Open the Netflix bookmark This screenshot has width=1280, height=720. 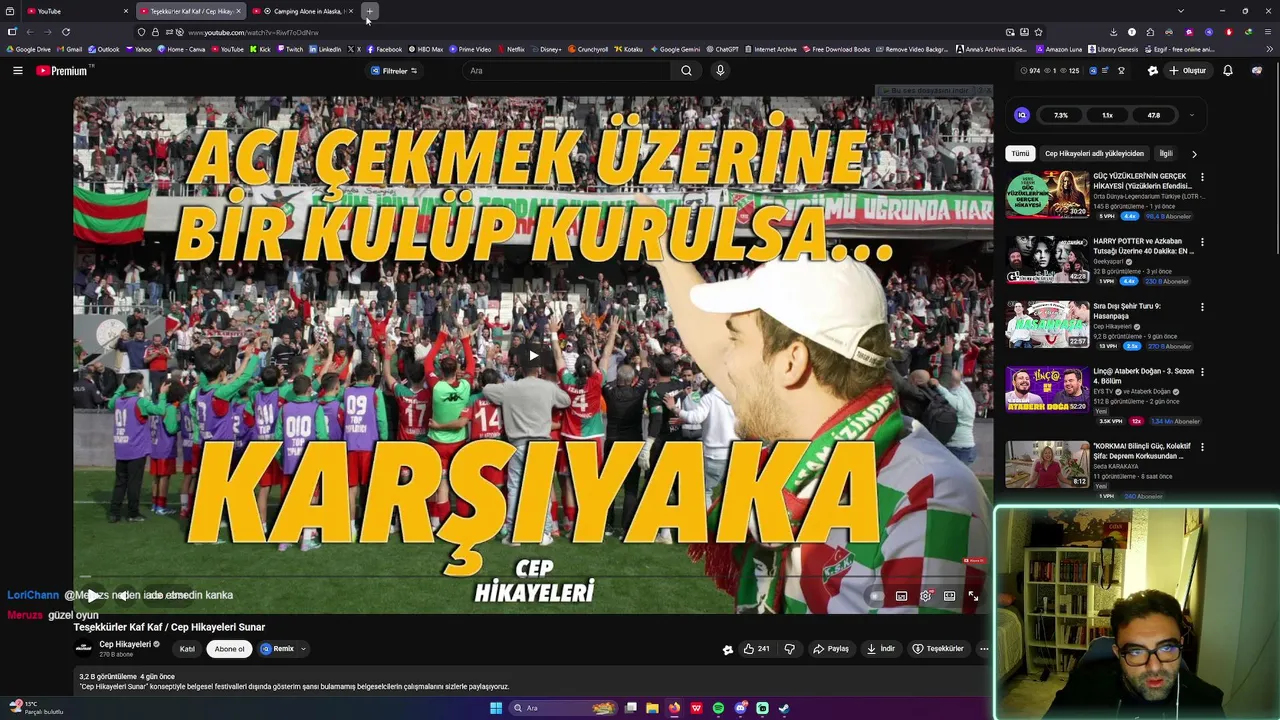(510, 49)
